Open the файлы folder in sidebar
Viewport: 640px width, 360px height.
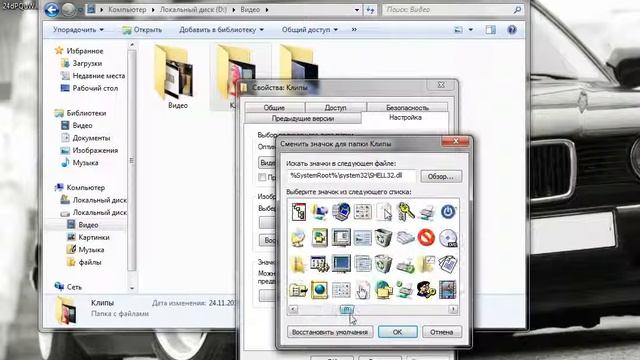[90, 262]
